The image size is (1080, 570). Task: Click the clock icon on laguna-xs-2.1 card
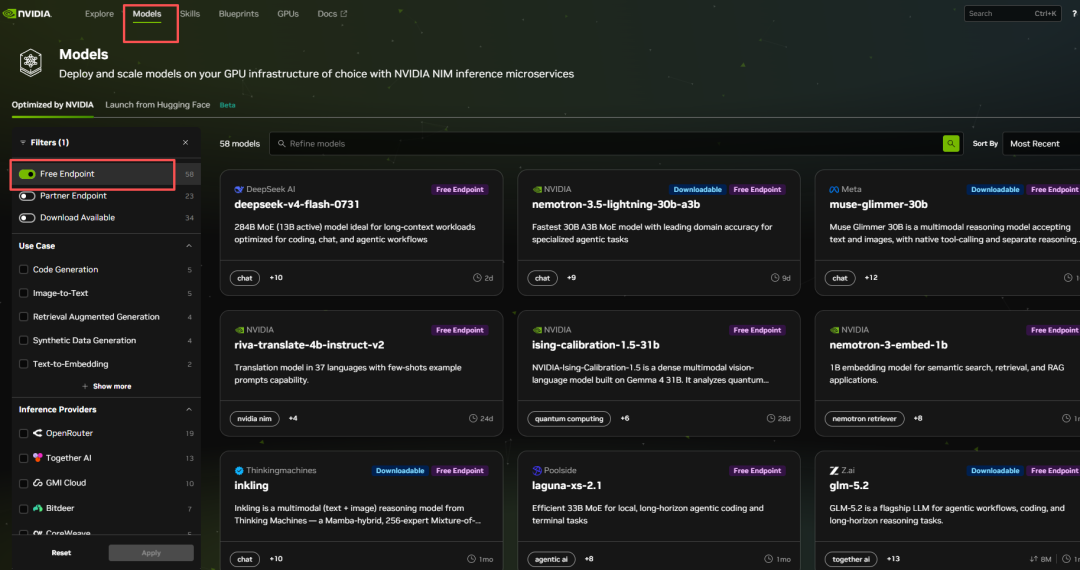click(x=769, y=559)
